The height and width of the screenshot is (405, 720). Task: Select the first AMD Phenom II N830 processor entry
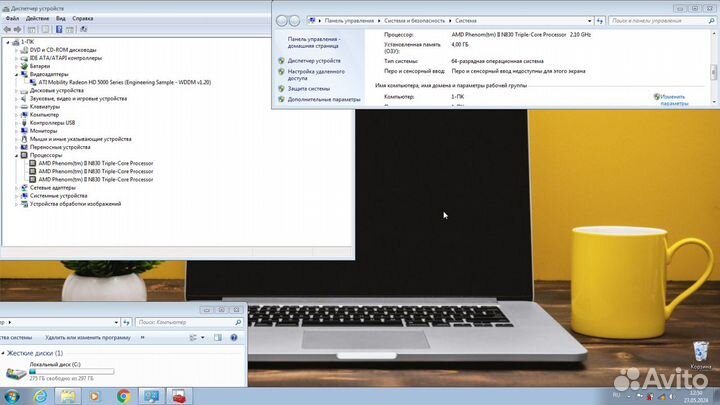coord(96,163)
